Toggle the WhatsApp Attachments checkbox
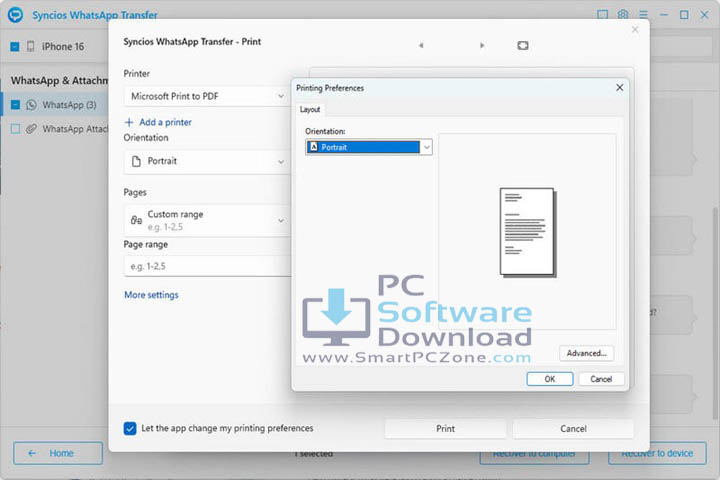This screenshot has height=480, width=720. coord(15,129)
